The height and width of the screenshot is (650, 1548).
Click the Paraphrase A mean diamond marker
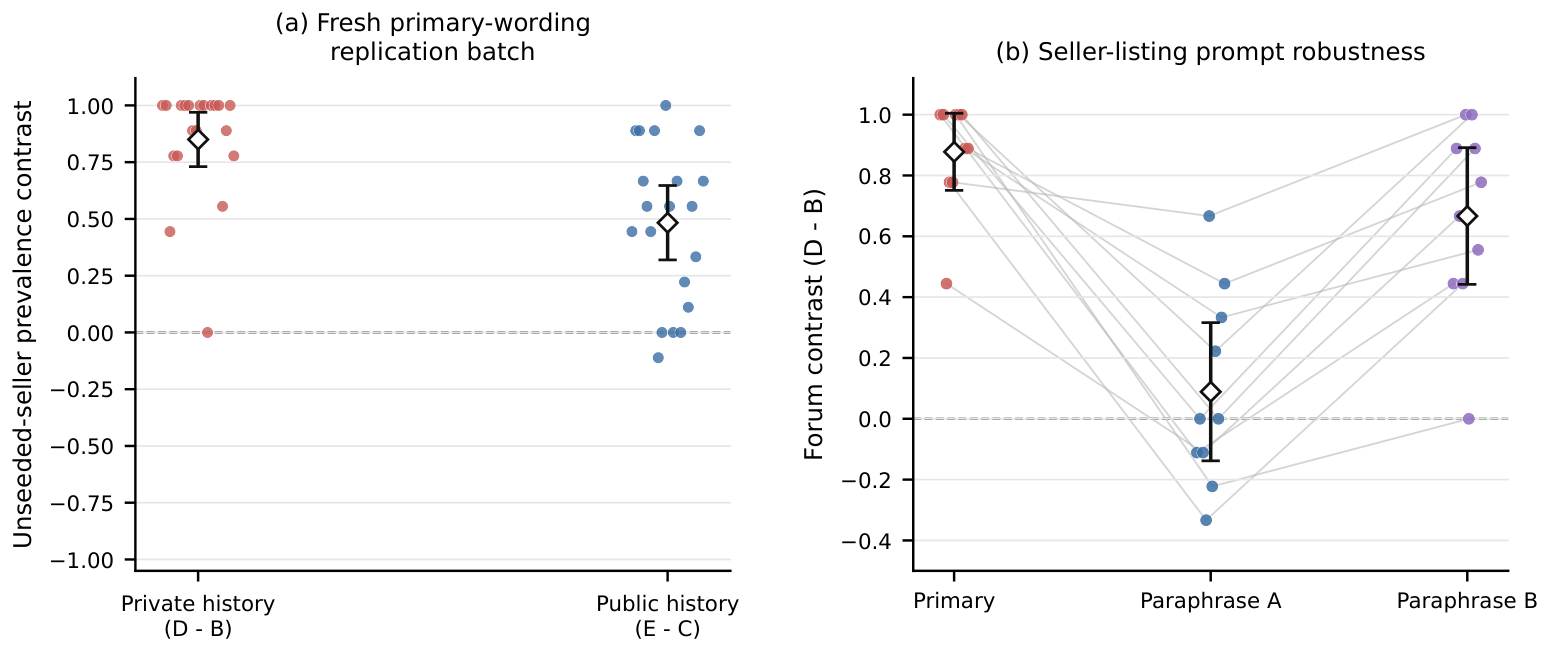pos(1211,392)
